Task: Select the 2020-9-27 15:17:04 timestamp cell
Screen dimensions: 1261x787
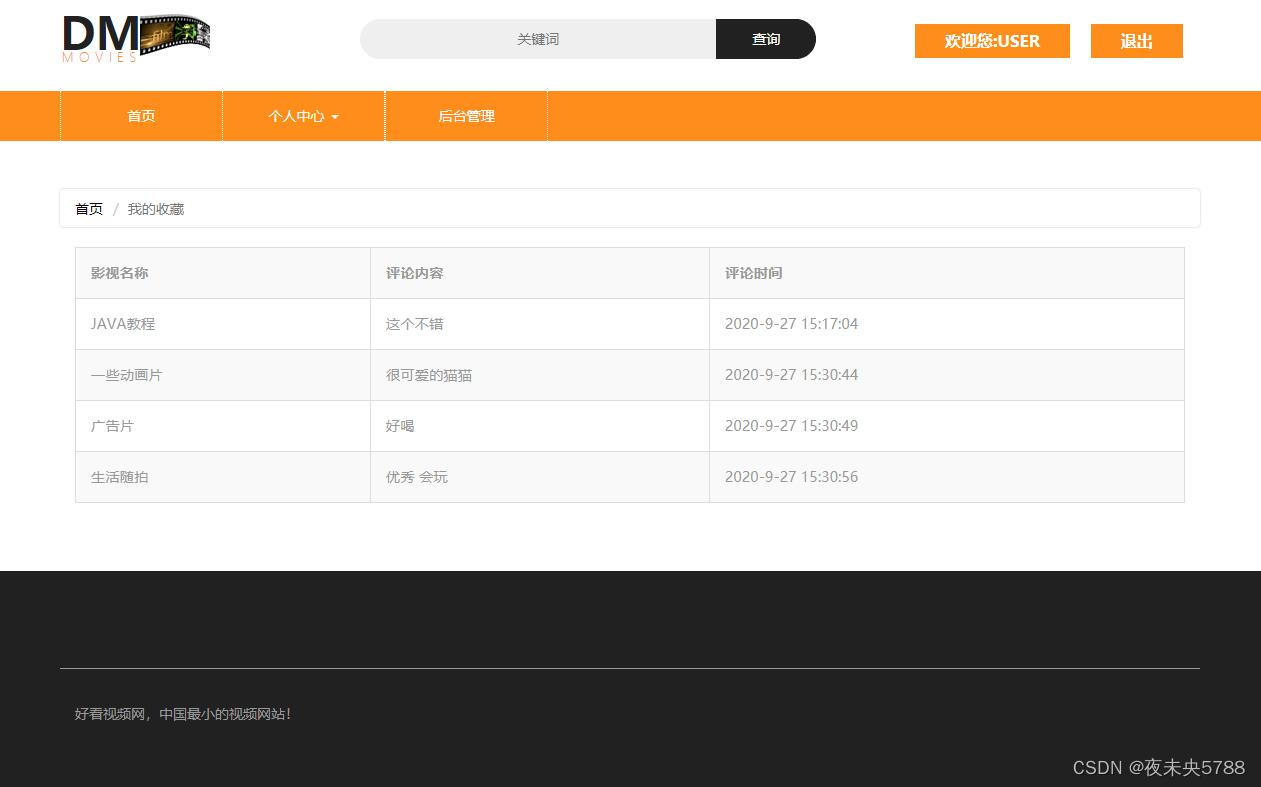Action: tap(947, 324)
